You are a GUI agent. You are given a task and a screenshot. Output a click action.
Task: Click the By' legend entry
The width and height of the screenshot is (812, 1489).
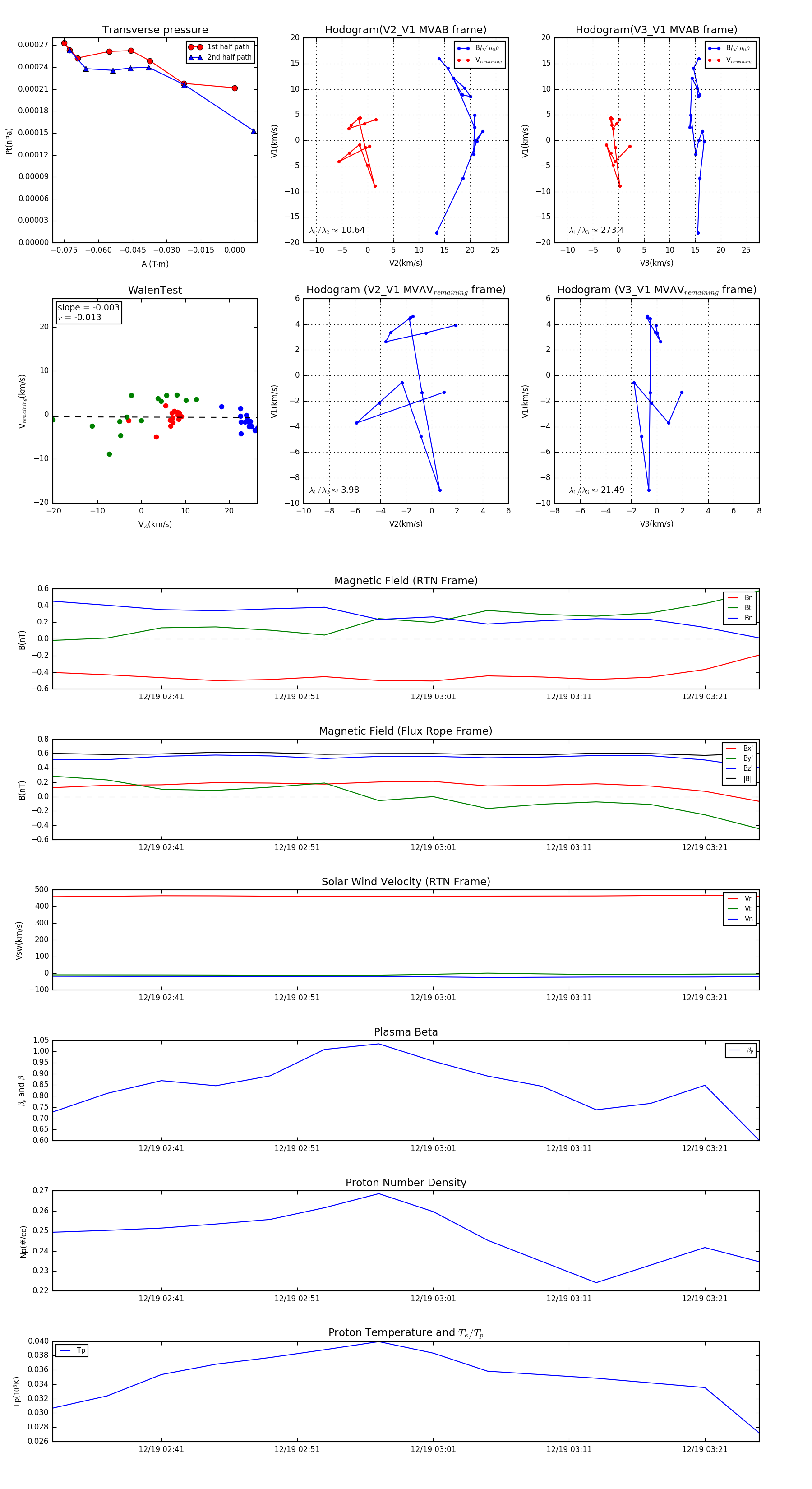click(740, 758)
